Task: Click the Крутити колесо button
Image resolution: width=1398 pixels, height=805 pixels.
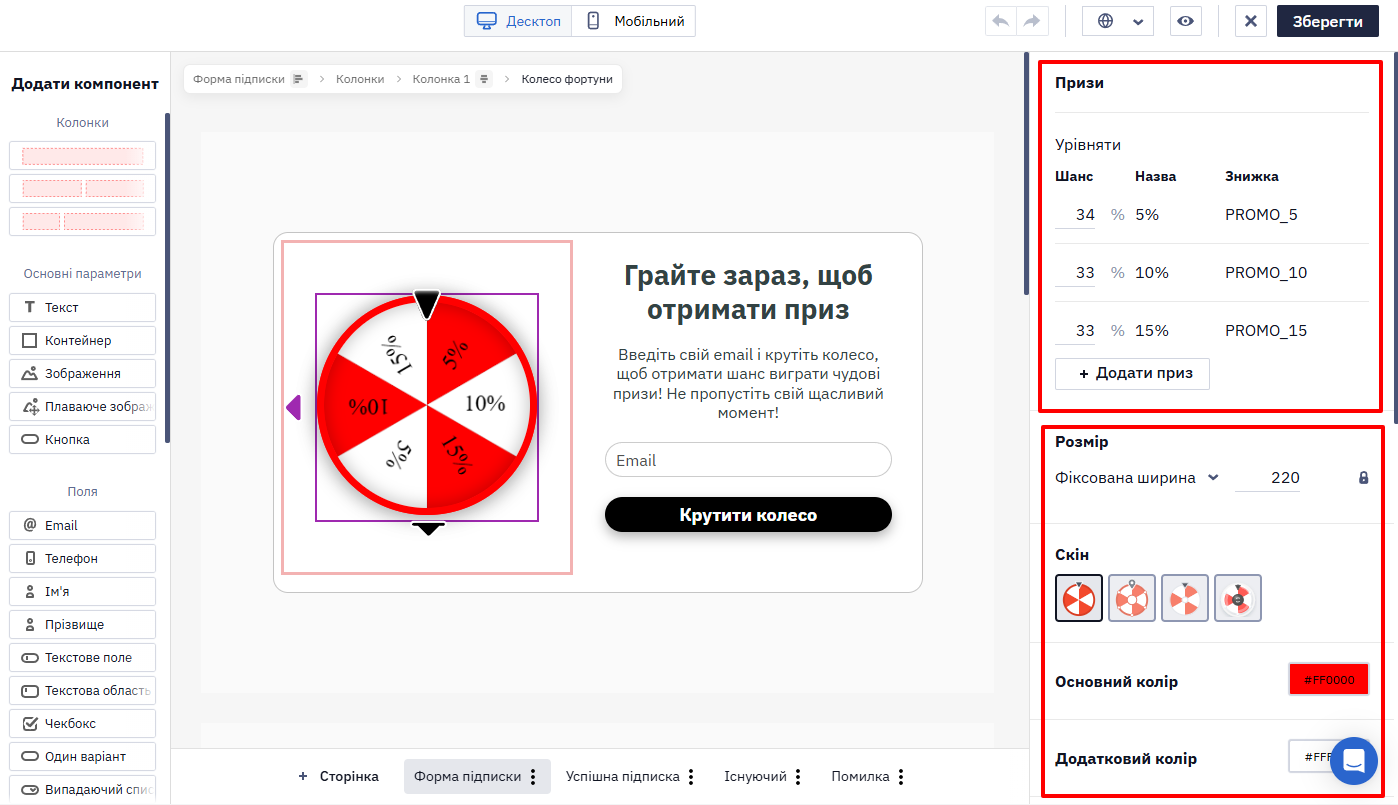Action: [748, 515]
